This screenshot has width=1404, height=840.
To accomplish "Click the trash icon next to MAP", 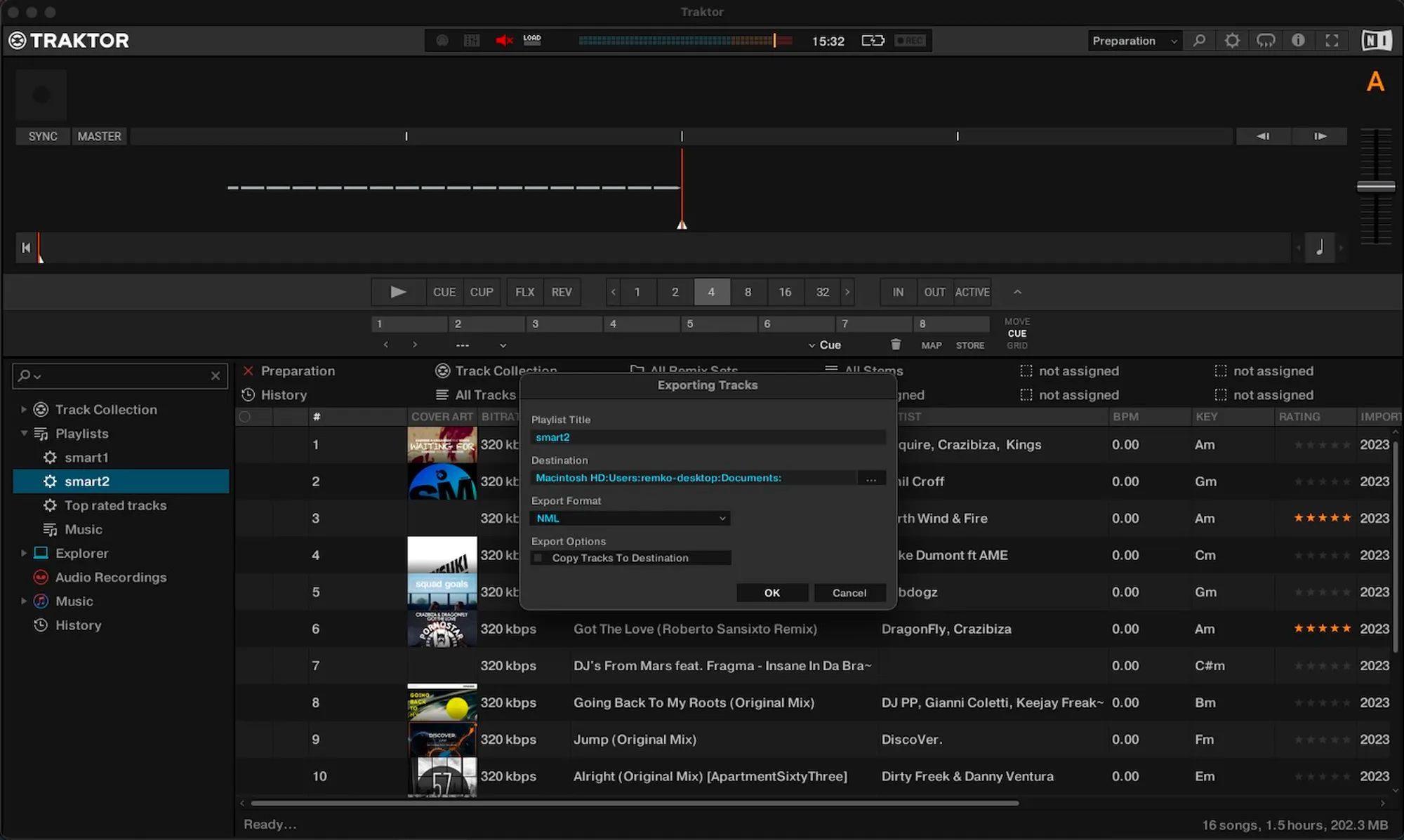I will click(x=896, y=345).
